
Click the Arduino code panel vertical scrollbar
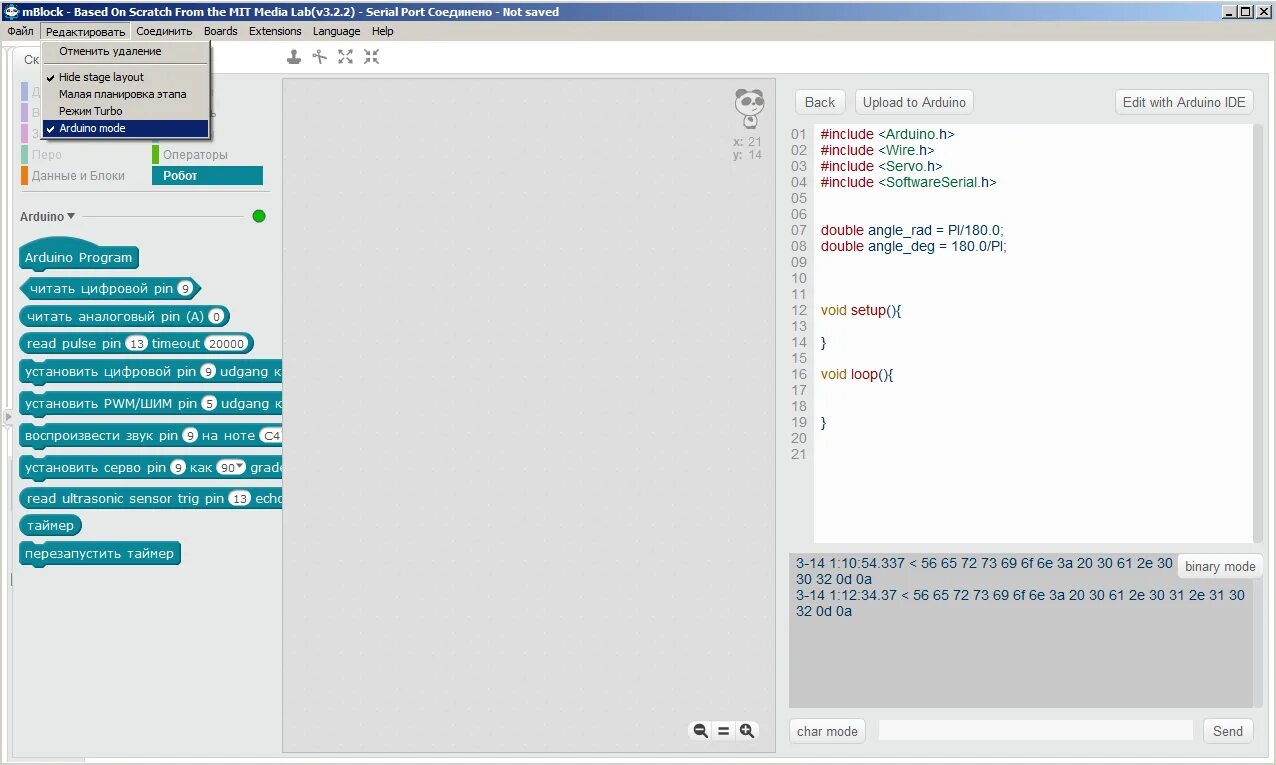[x=1258, y=333]
